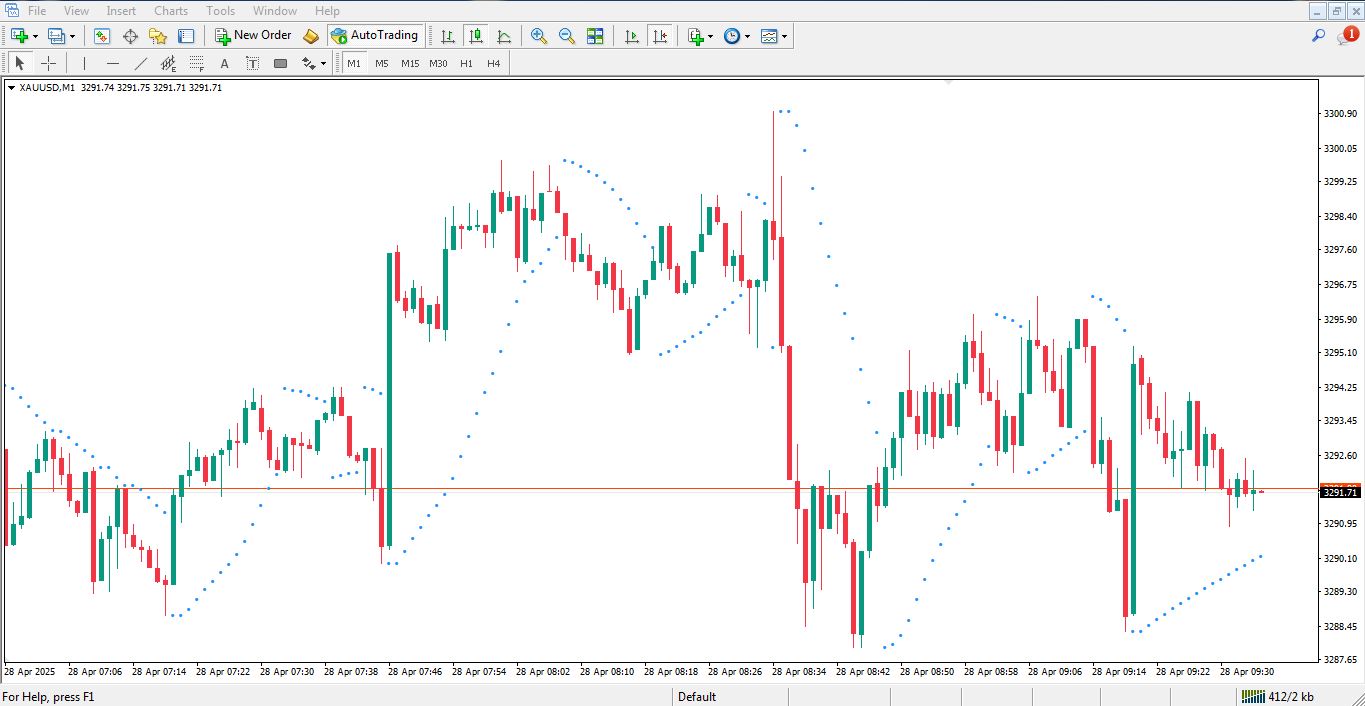The height and width of the screenshot is (706, 1365).
Task: Open the Indicators dropdown
Action: (x=696, y=36)
